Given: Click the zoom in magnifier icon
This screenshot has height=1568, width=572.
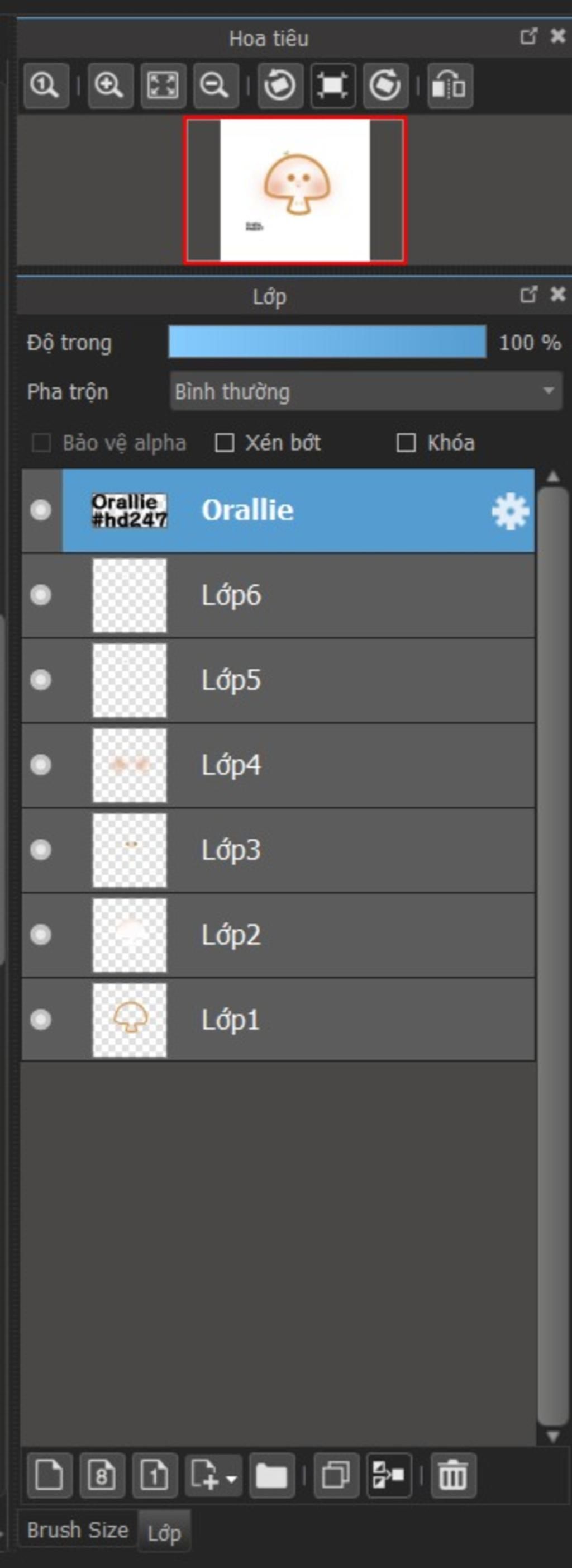Looking at the screenshot, I should (110, 86).
